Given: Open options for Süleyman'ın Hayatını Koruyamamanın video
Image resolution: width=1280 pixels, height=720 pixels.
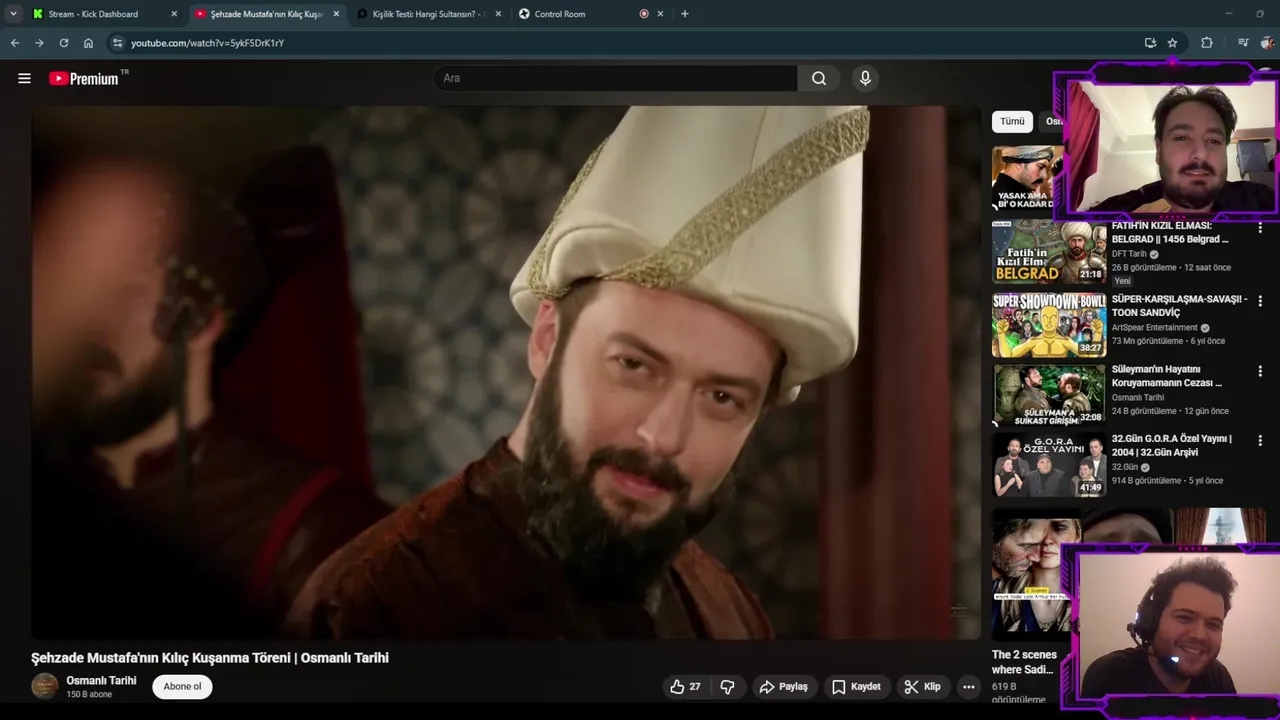Looking at the screenshot, I should pyautogui.click(x=1260, y=371).
